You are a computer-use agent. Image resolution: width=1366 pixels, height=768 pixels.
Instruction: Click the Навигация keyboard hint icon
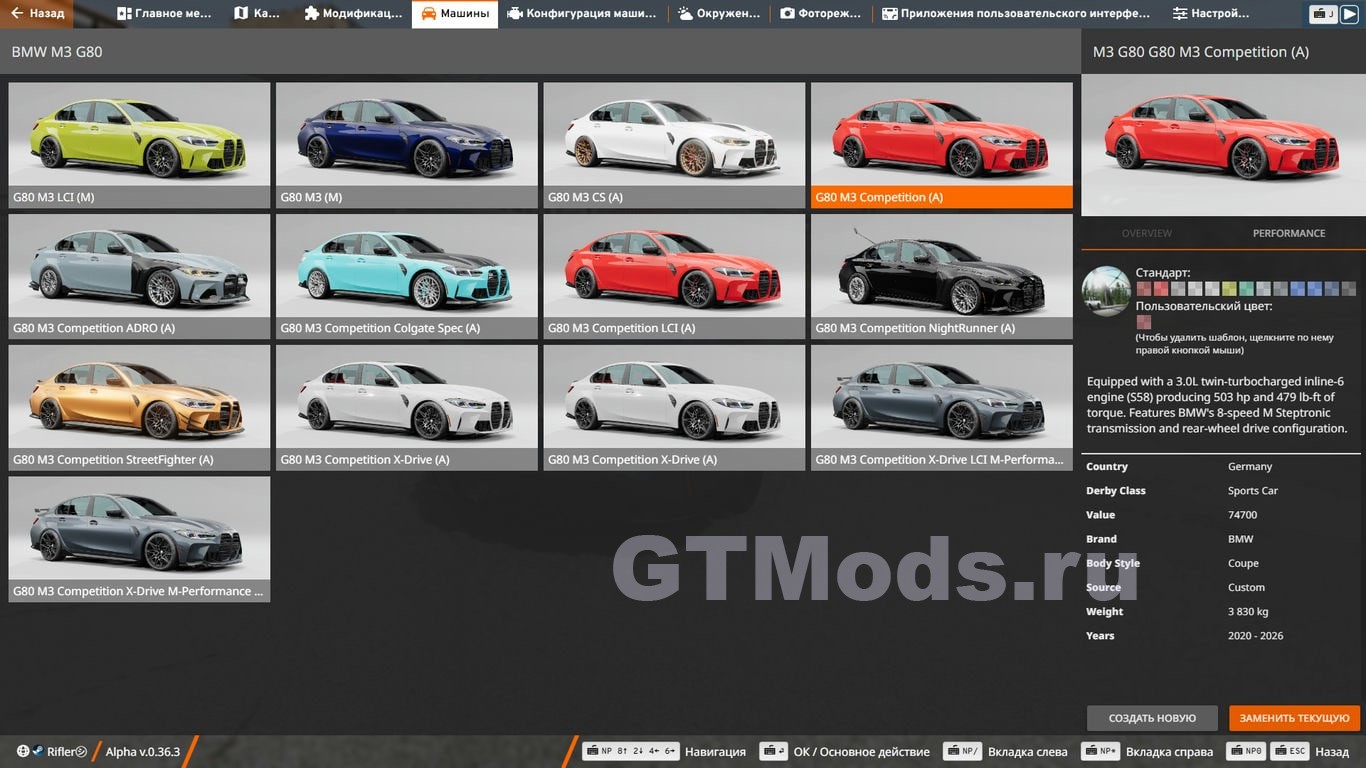[x=630, y=752]
